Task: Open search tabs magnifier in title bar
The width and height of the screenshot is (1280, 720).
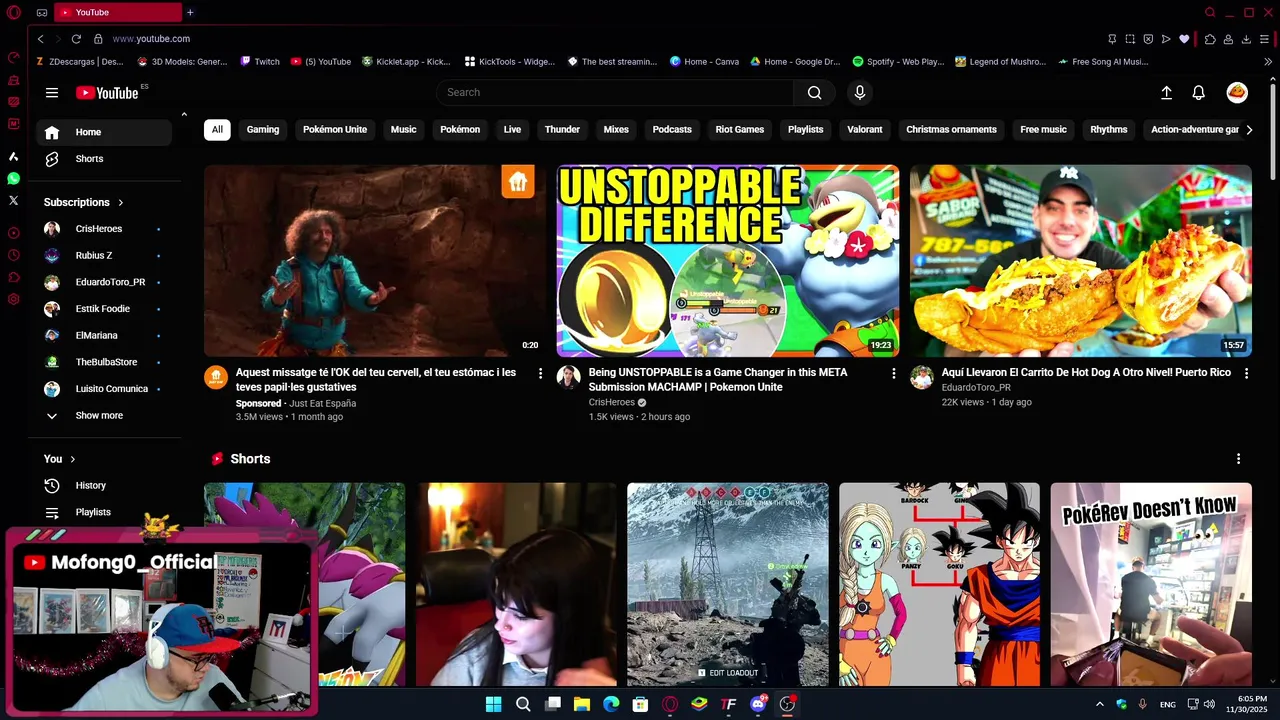Action: pyautogui.click(x=1210, y=13)
